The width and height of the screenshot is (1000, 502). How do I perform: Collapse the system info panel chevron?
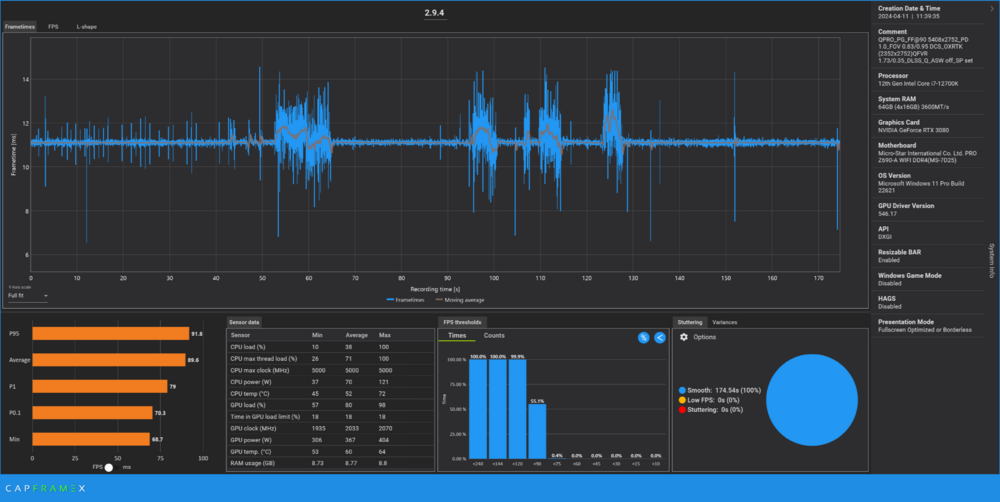[x=990, y=8]
